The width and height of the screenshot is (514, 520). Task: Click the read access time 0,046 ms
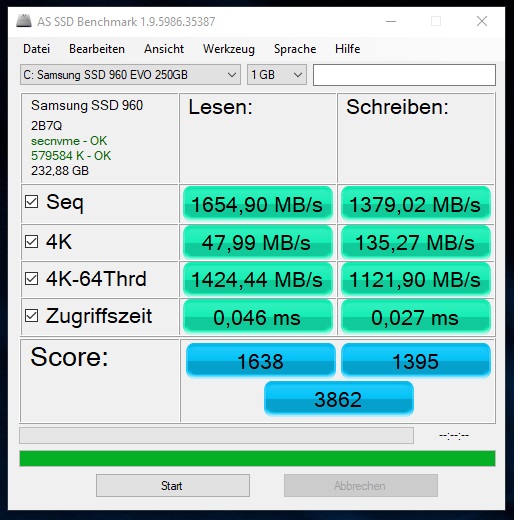pyautogui.click(x=258, y=317)
